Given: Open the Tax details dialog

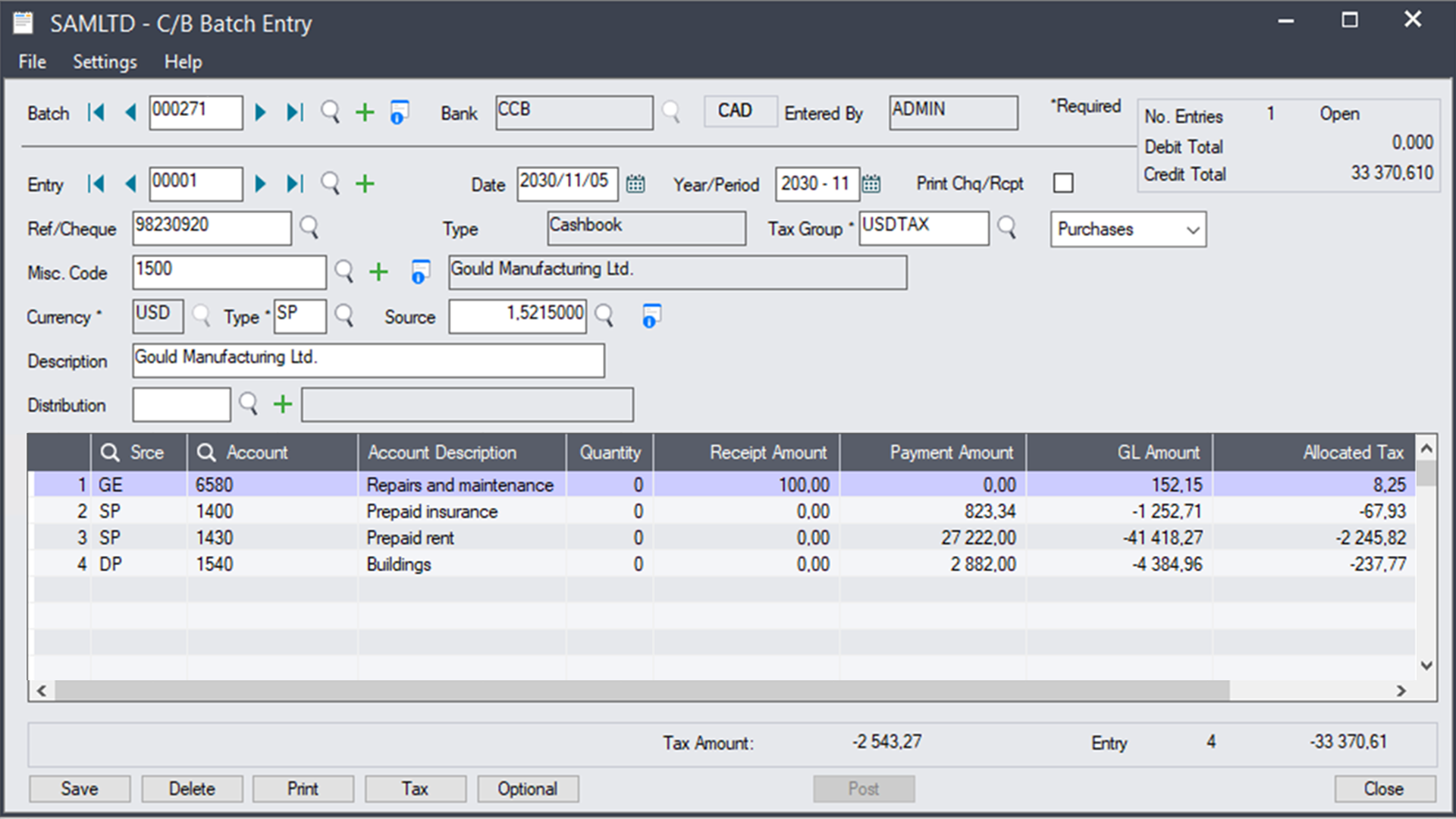Looking at the screenshot, I should (414, 788).
